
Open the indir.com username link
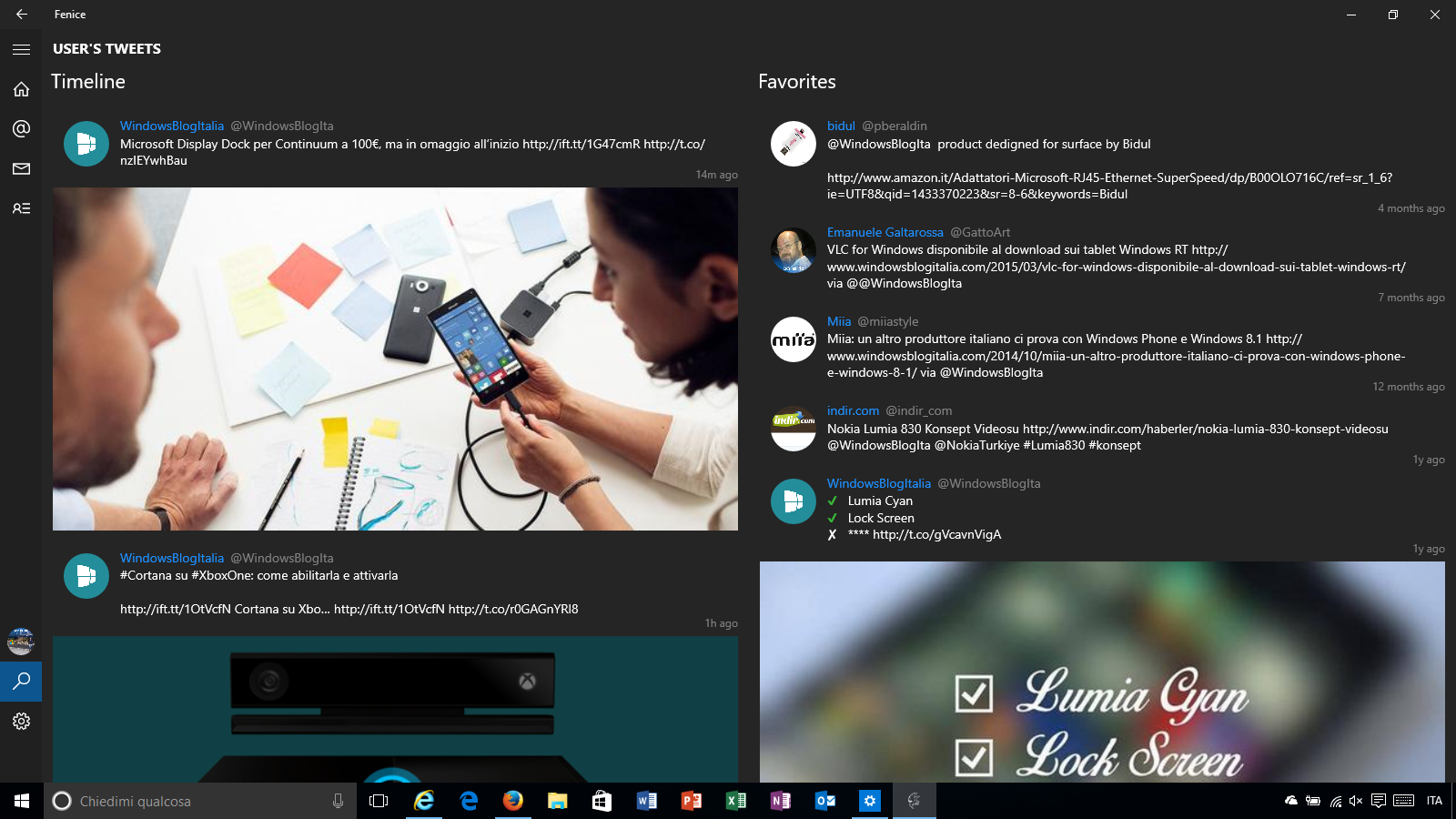click(854, 410)
